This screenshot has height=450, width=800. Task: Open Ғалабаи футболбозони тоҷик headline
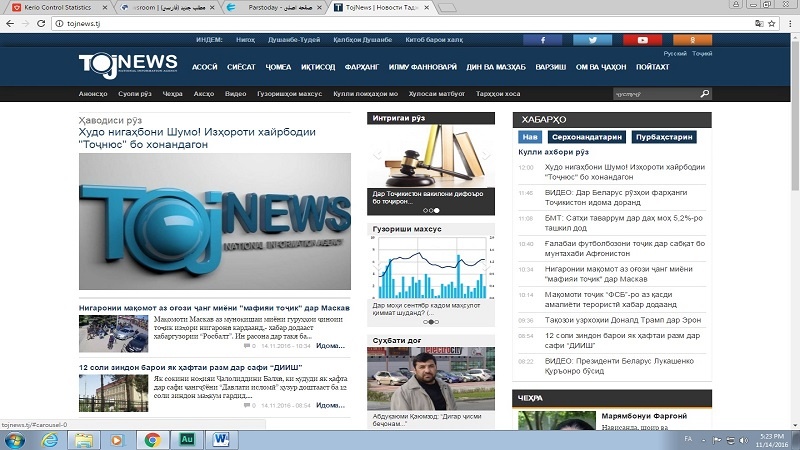pos(624,248)
